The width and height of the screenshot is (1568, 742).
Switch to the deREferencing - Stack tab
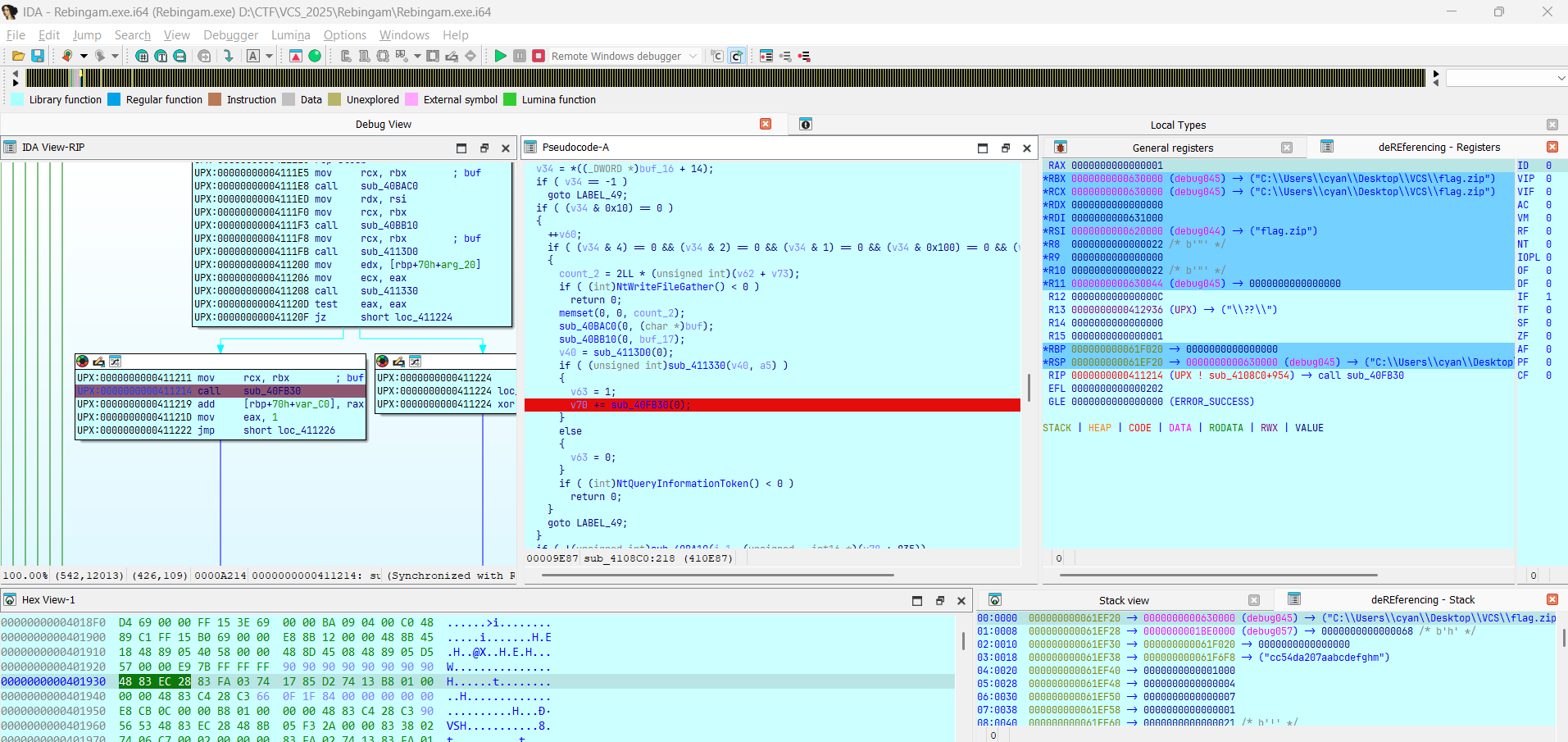(x=1422, y=600)
